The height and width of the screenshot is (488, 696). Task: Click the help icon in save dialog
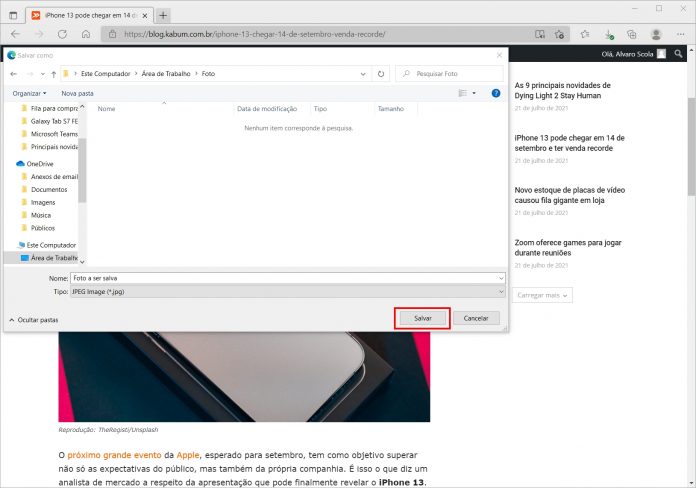[x=496, y=93]
